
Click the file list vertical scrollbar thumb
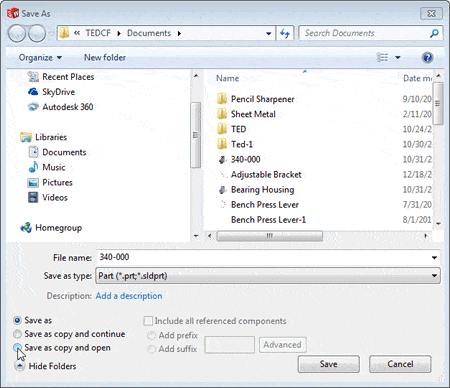coord(438,104)
